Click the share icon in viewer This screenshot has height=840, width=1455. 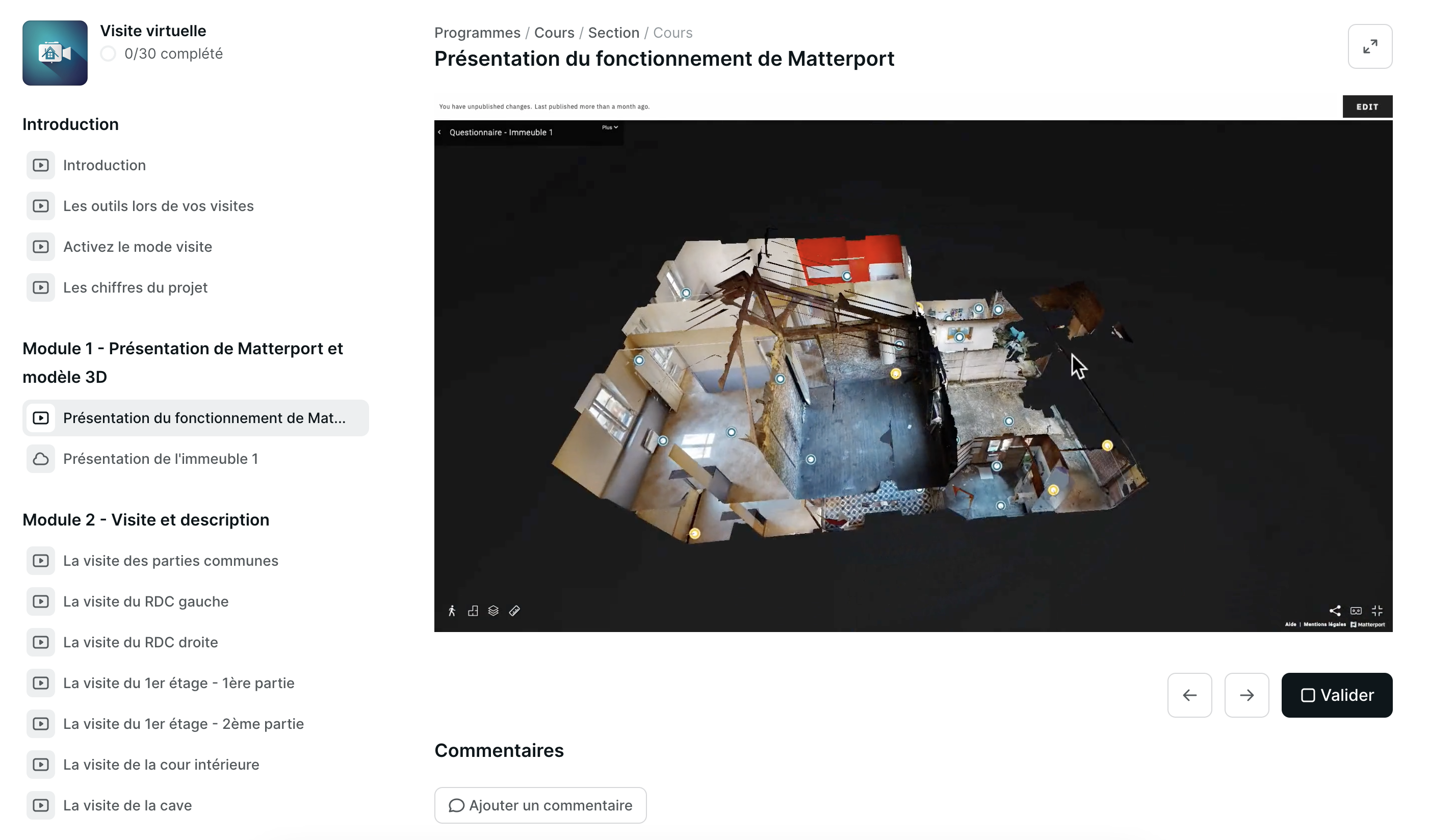tap(1334, 611)
